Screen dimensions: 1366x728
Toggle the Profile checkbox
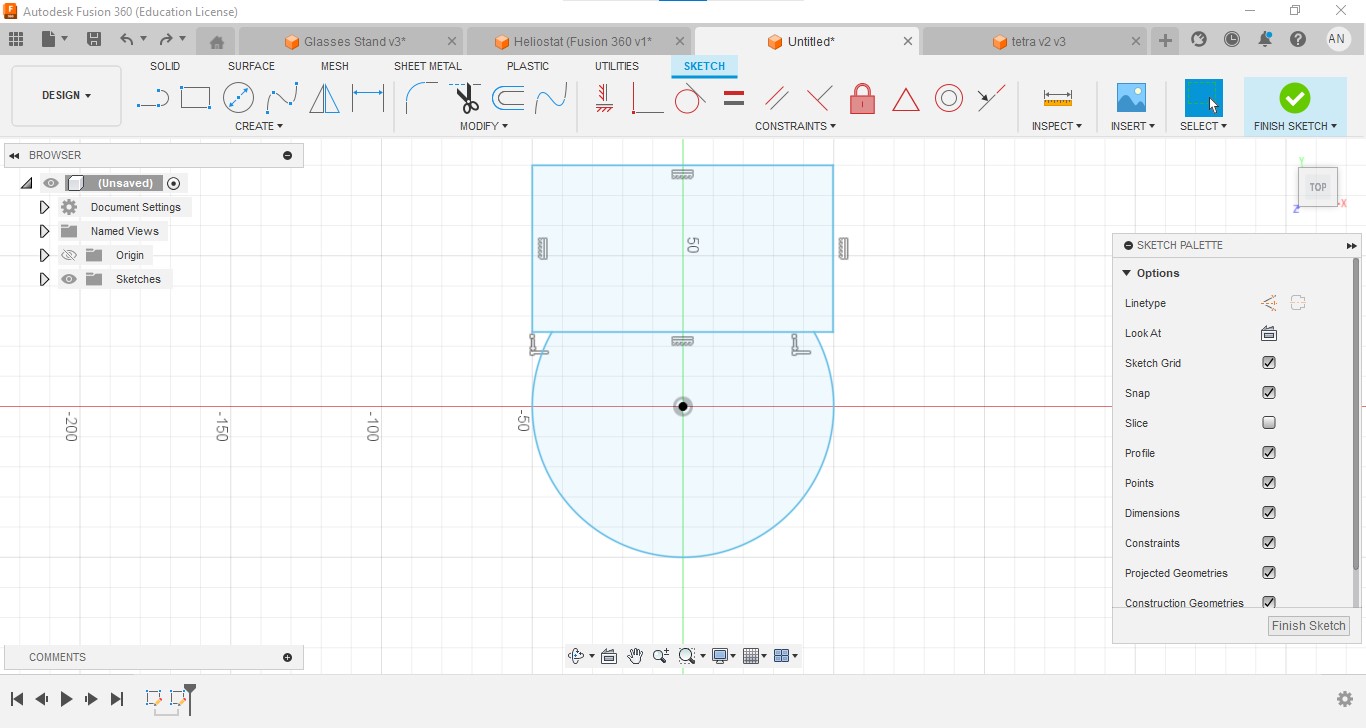click(x=1269, y=453)
